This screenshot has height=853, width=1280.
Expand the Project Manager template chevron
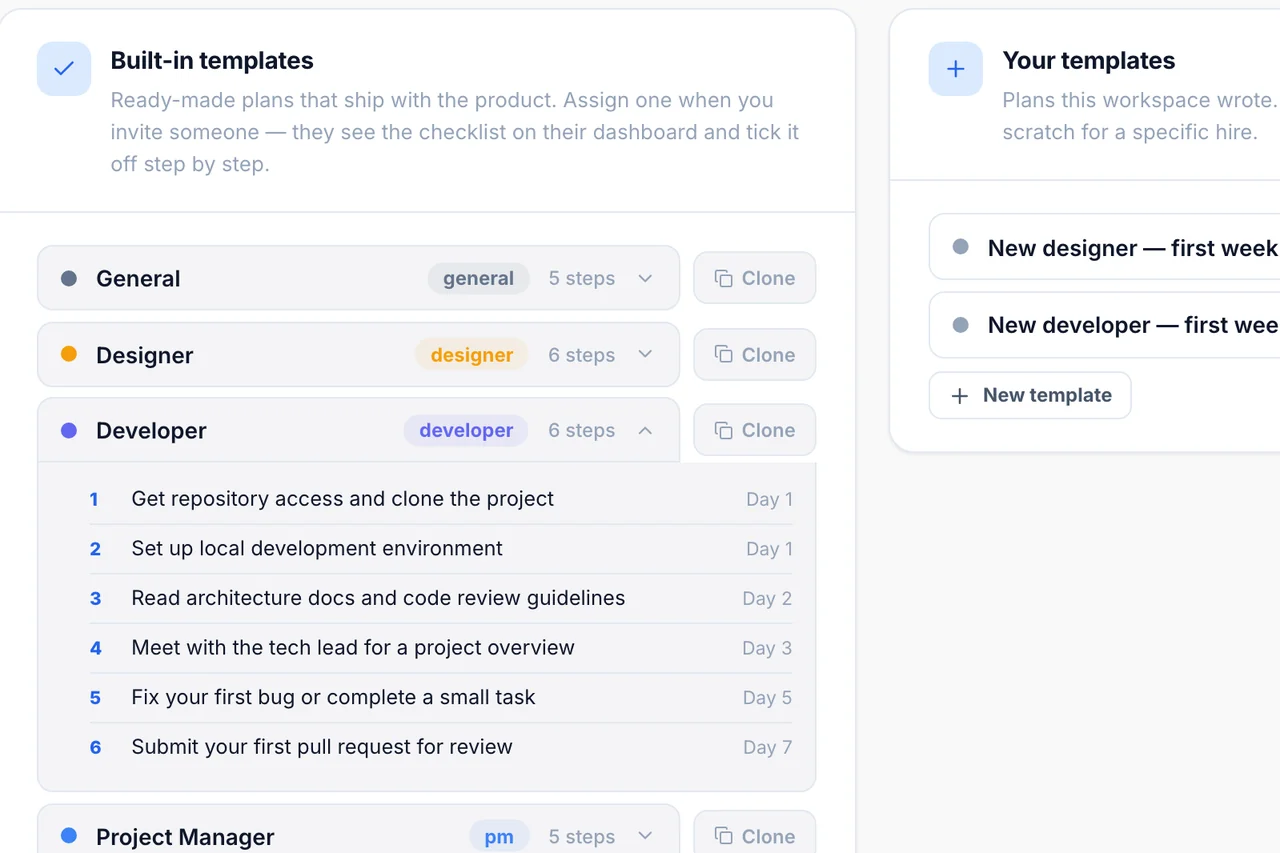coord(645,836)
